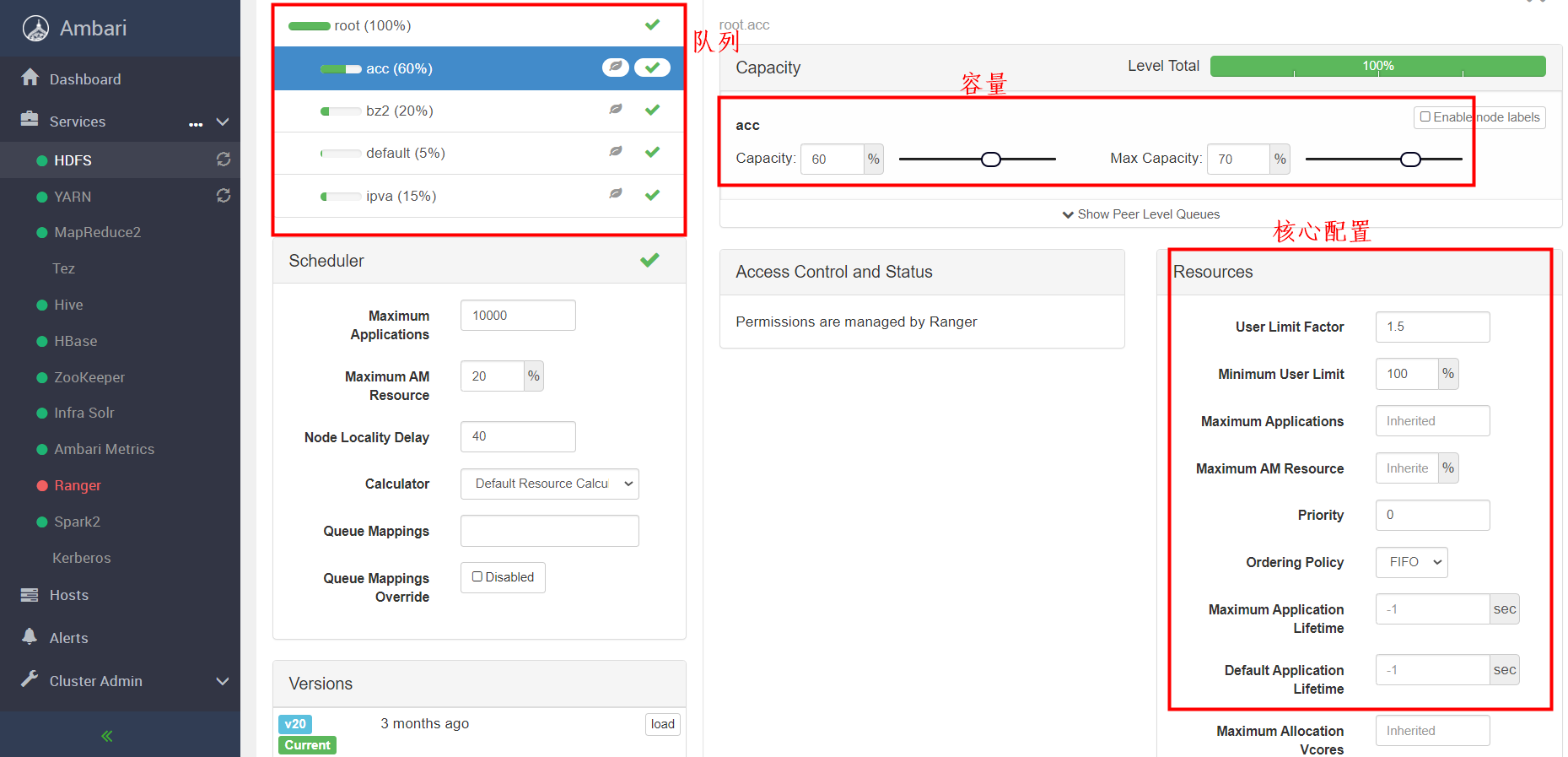Viewport: 1568px width, 757px height.
Task: Click the Level Total 100% progress bar
Action: coord(1377,66)
